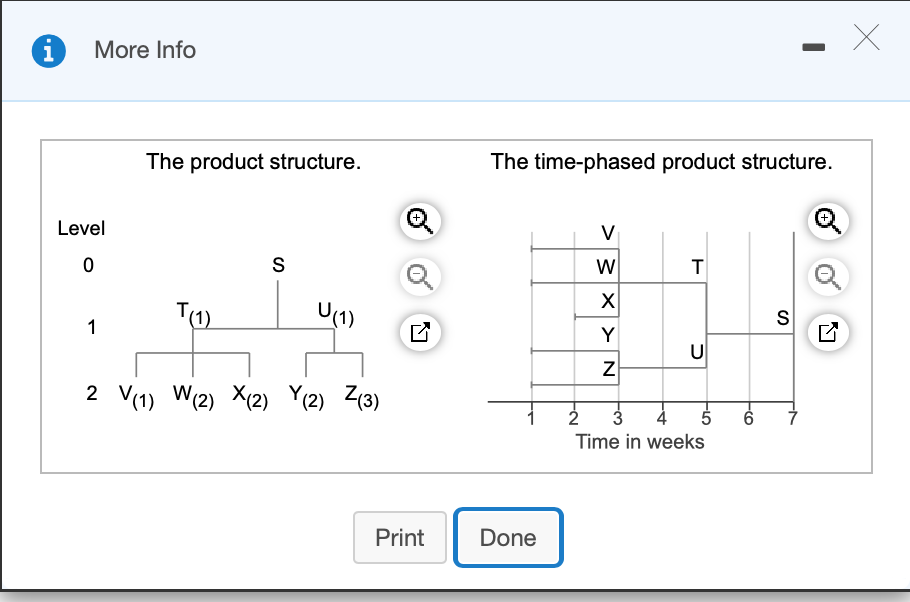Select the U(1) node in product tree
This screenshot has width=910, height=602.
click(x=335, y=314)
